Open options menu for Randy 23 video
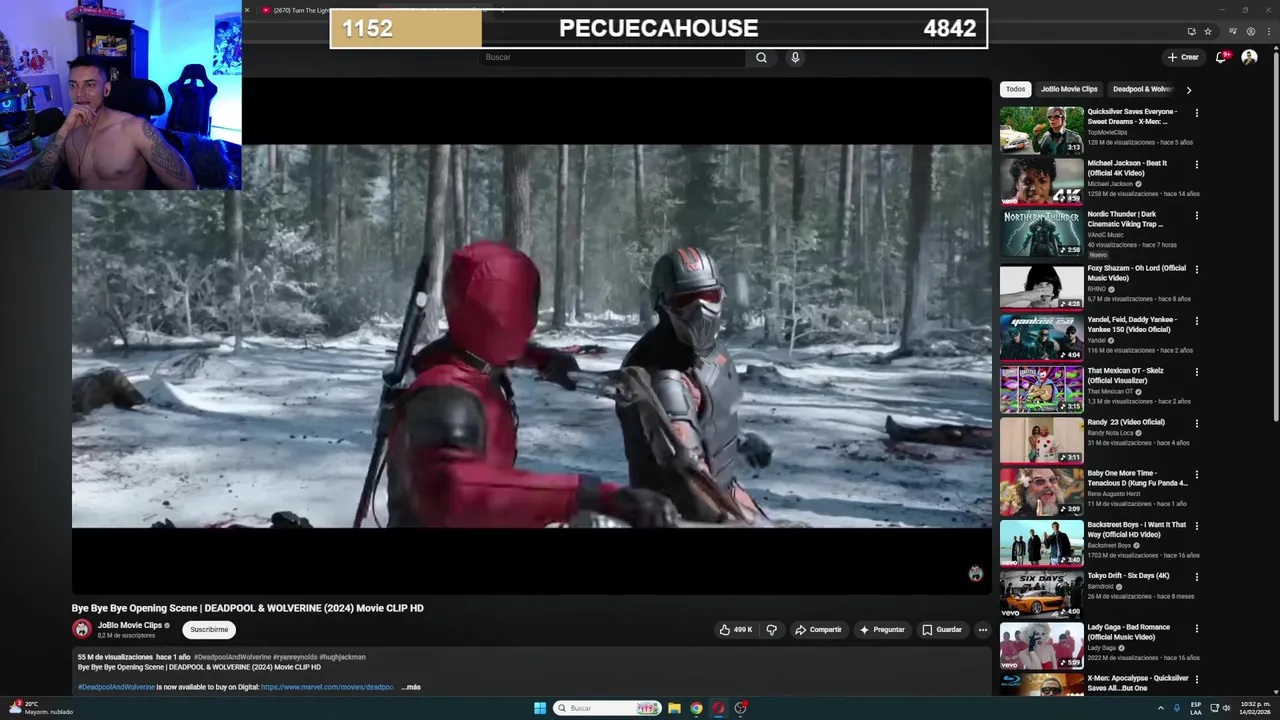Image resolution: width=1280 pixels, height=720 pixels. [x=1196, y=423]
